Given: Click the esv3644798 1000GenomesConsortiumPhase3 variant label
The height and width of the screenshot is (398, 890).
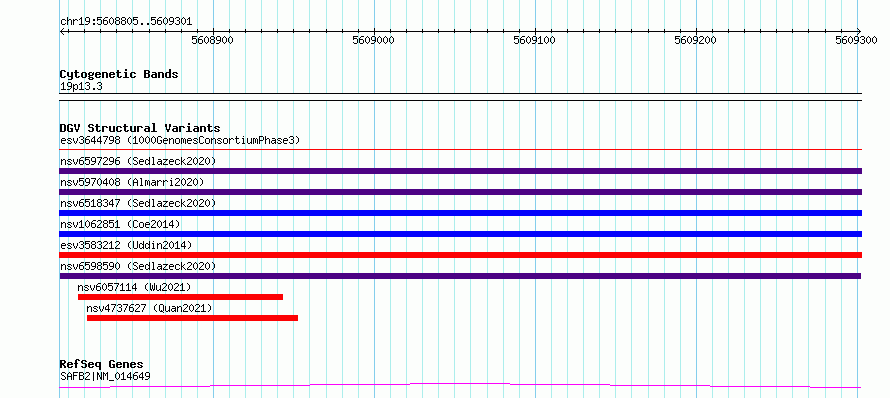Looking at the screenshot, I should [x=180, y=140].
